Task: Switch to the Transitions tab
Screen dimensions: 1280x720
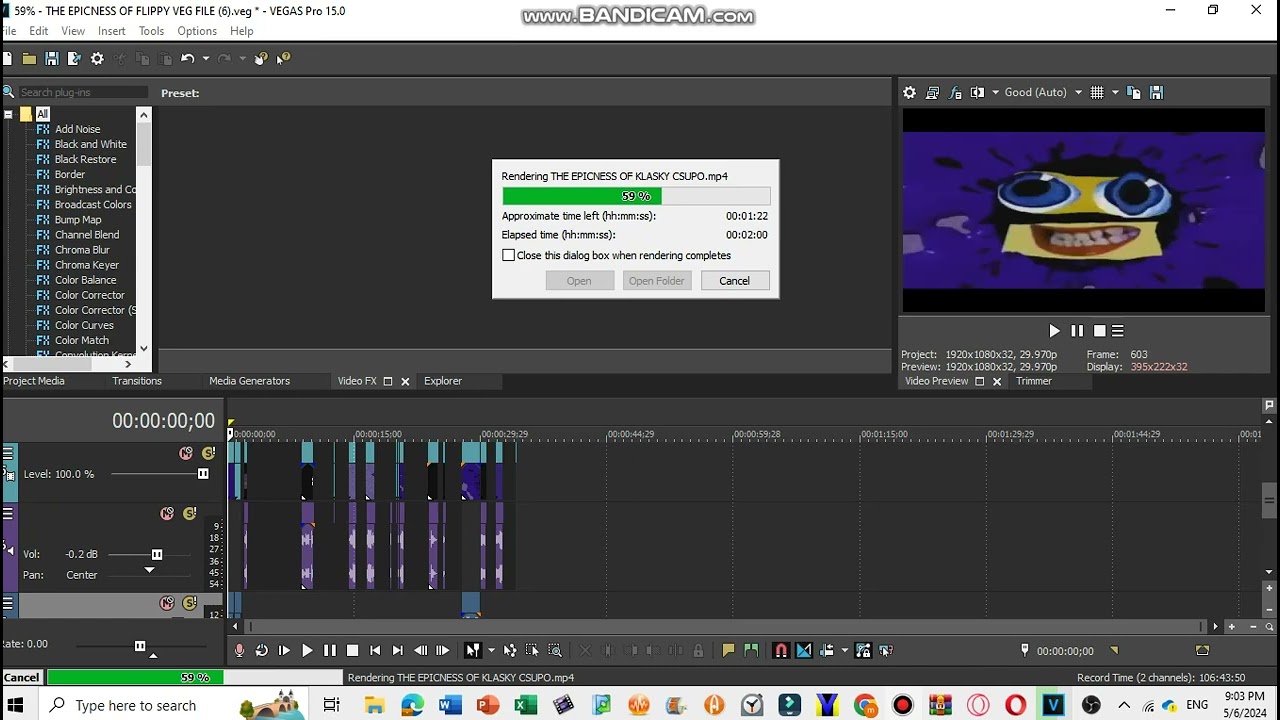Action: [137, 381]
